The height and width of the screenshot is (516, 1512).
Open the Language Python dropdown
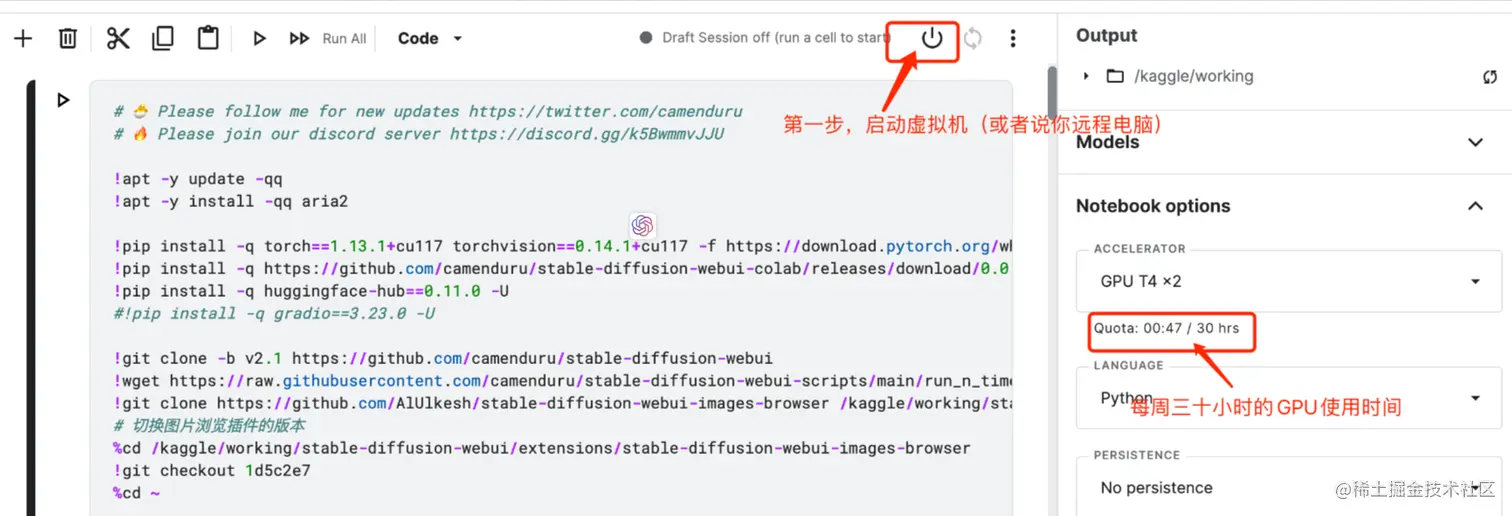point(1289,398)
